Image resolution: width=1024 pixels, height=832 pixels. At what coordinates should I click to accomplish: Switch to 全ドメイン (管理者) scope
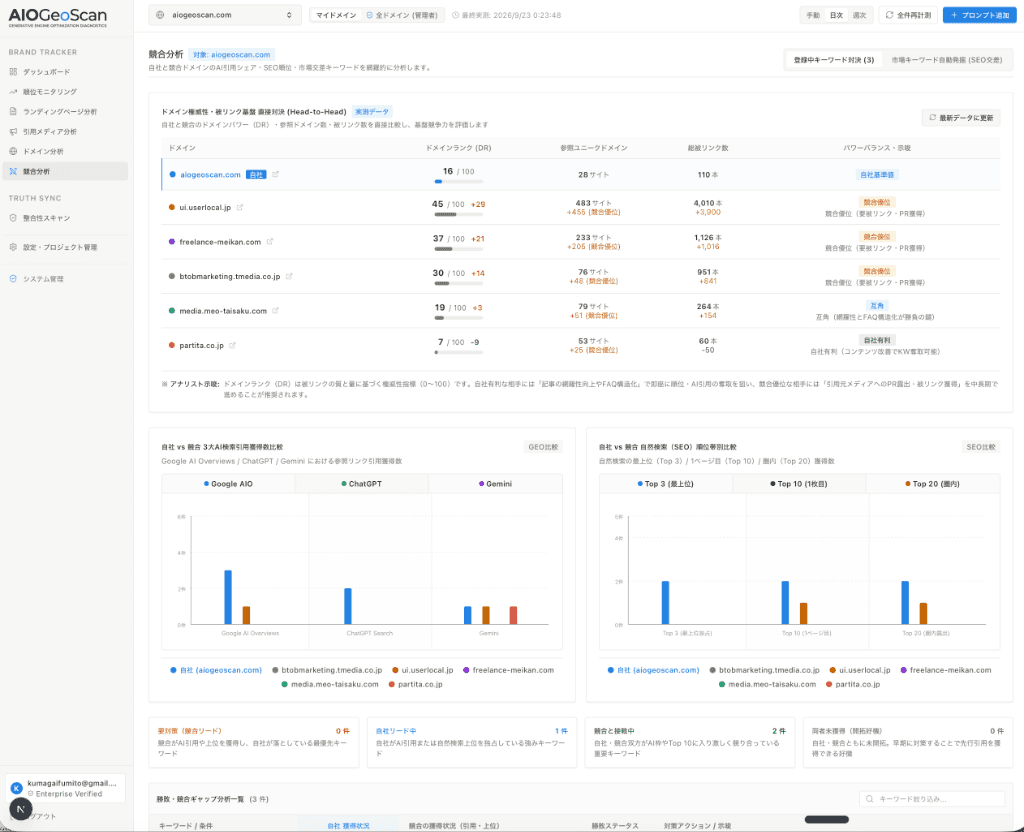402,15
